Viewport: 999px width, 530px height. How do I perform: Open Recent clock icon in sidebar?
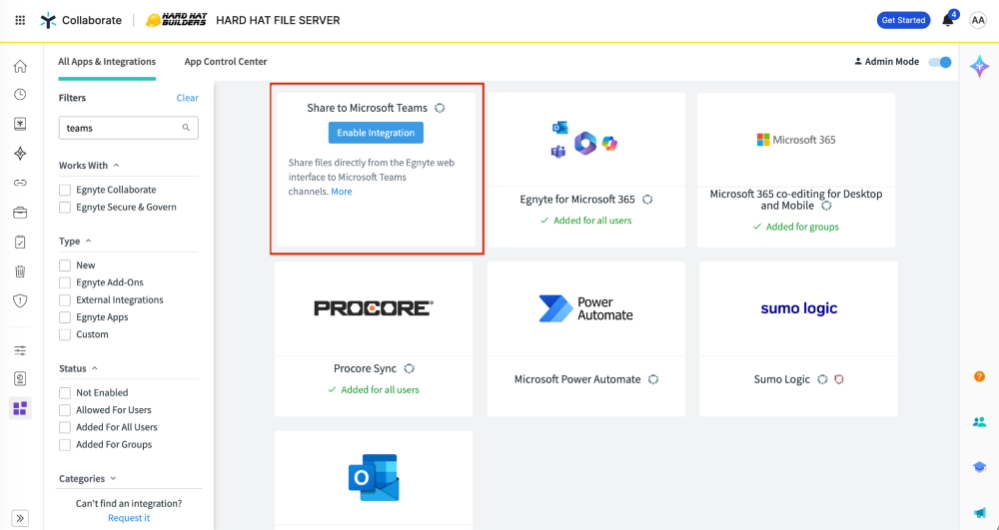(x=20, y=95)
